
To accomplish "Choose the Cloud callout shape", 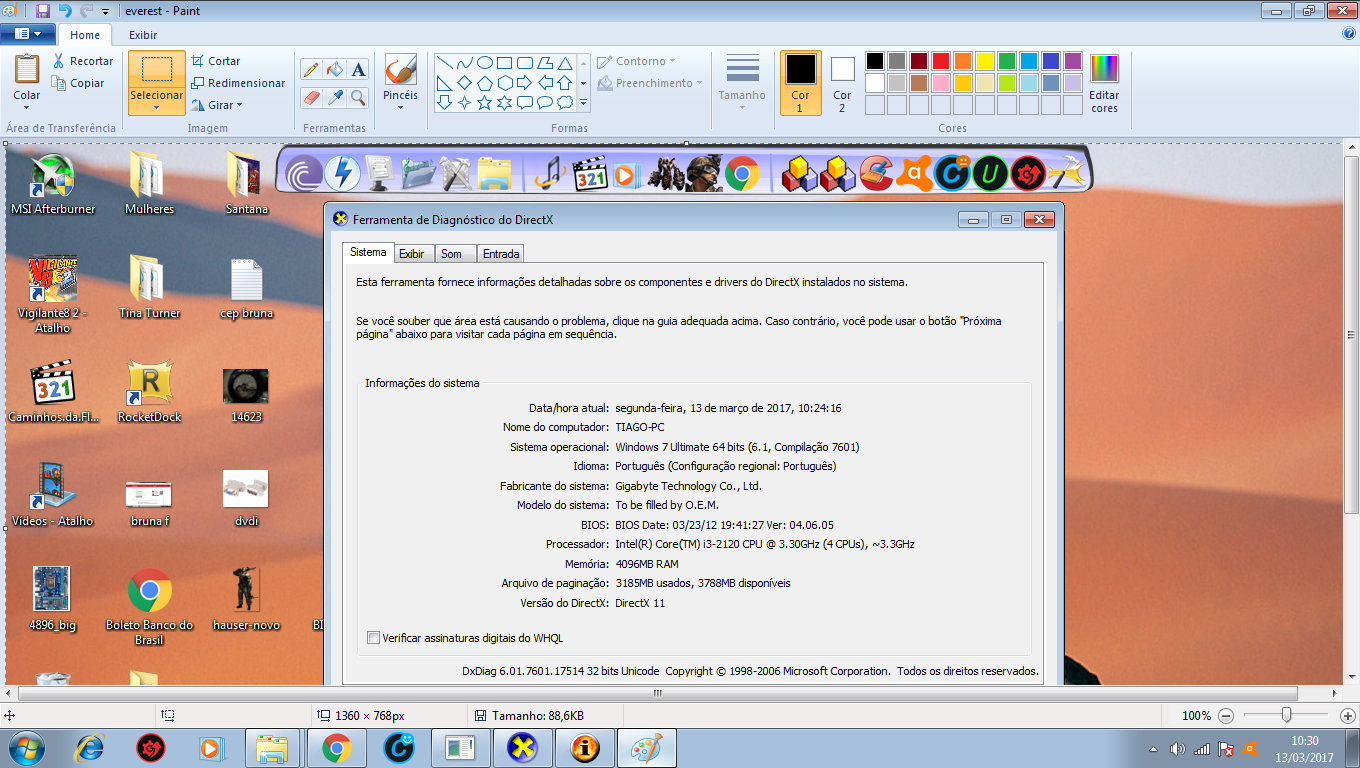I will click(565, 102).
